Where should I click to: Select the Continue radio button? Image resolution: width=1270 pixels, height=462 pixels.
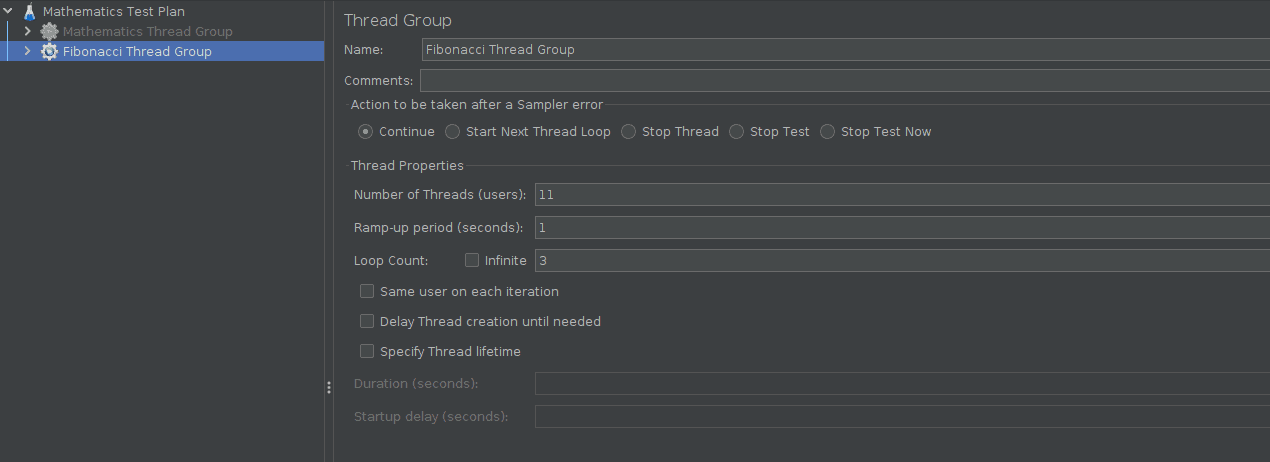click(x=366, y=132)
